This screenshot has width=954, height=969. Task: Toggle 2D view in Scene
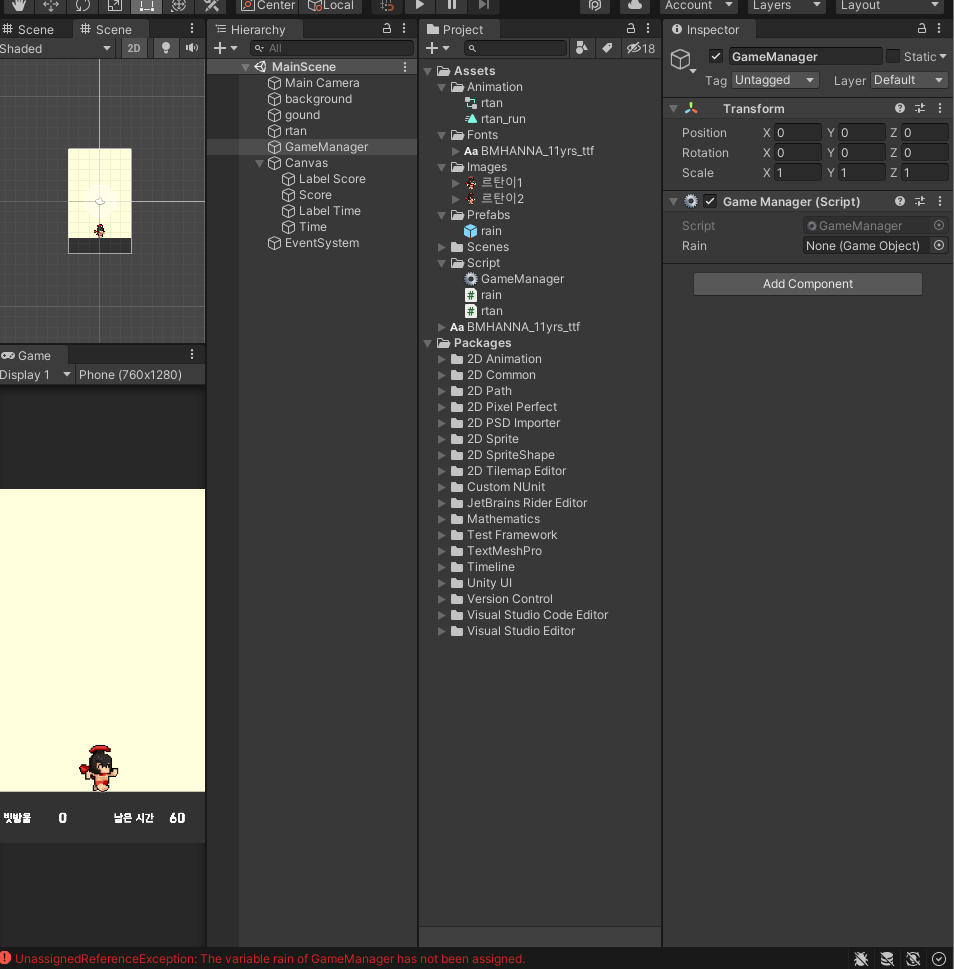[x=133, y=48]
